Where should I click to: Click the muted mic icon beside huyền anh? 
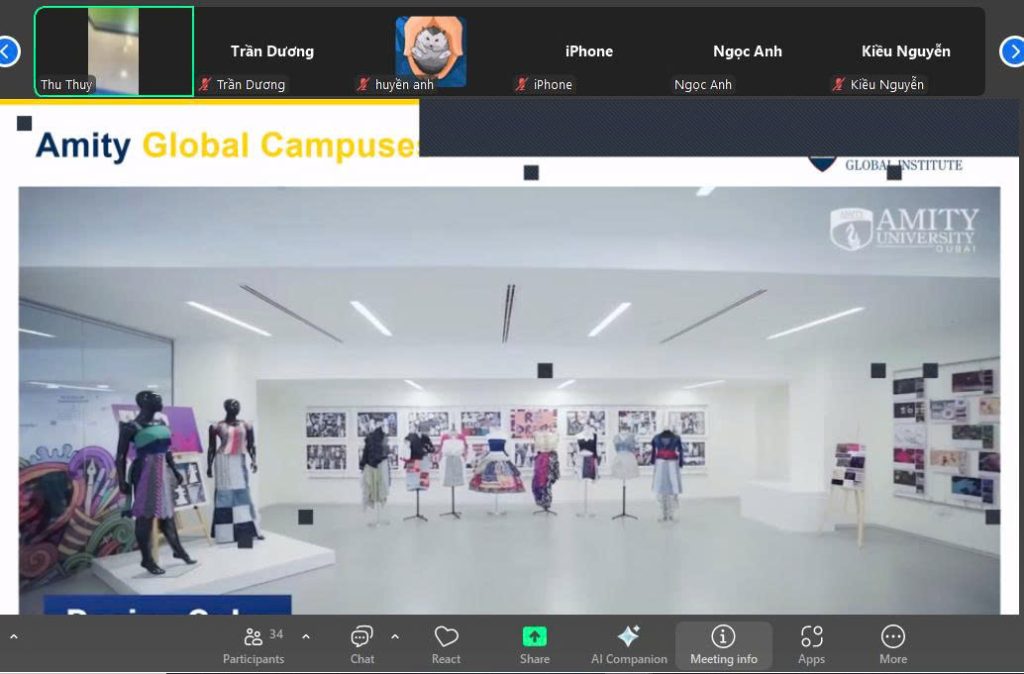pyautogui.click(x=364, y=84)
